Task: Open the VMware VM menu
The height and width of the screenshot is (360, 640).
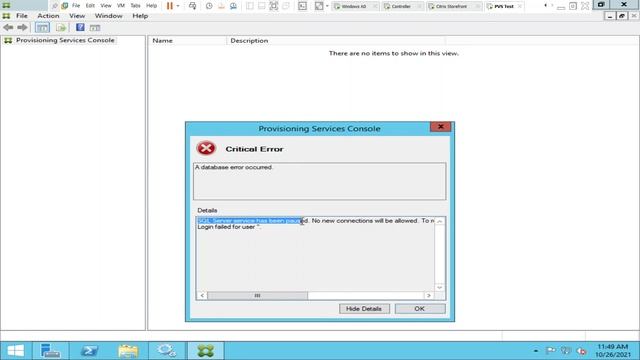Action: [121, 6]
